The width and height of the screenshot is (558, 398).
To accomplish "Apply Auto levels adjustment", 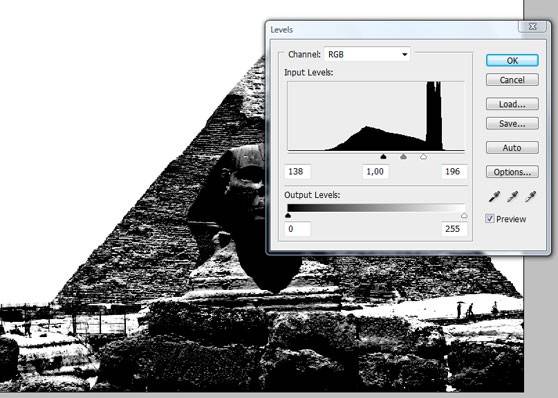I will click(512, 147).
